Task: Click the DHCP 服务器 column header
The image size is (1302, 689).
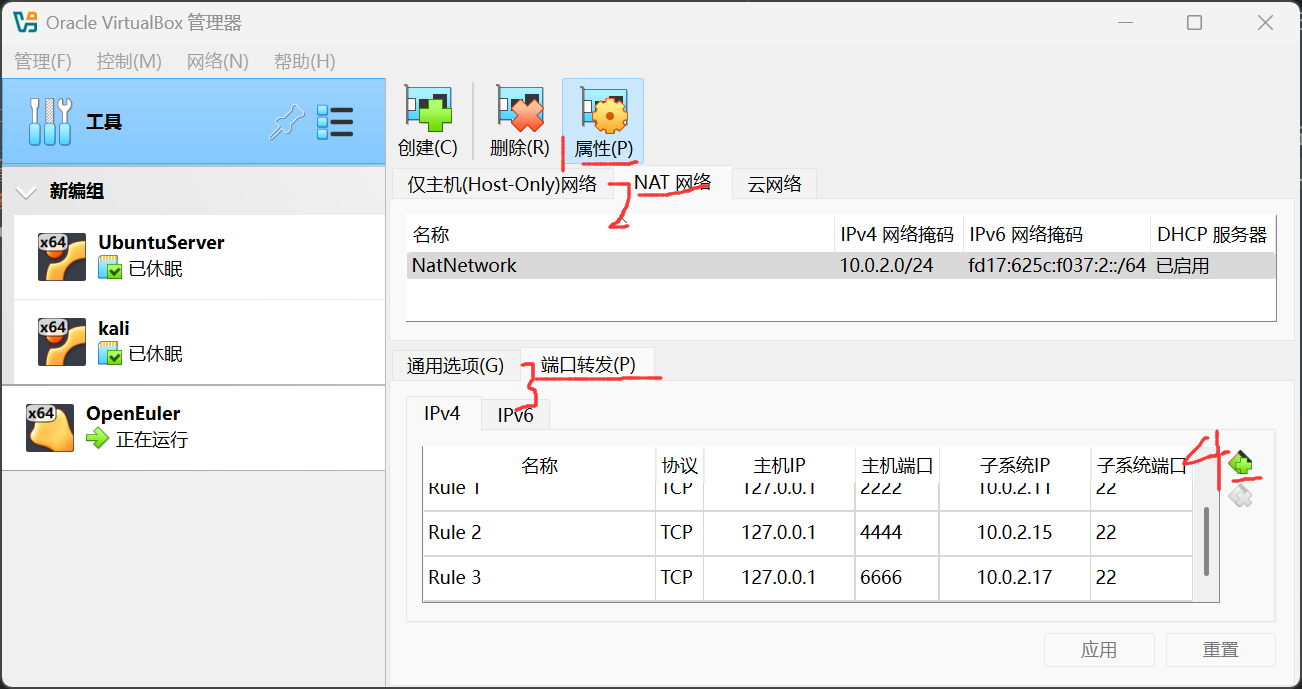Action: point(1213,235)
